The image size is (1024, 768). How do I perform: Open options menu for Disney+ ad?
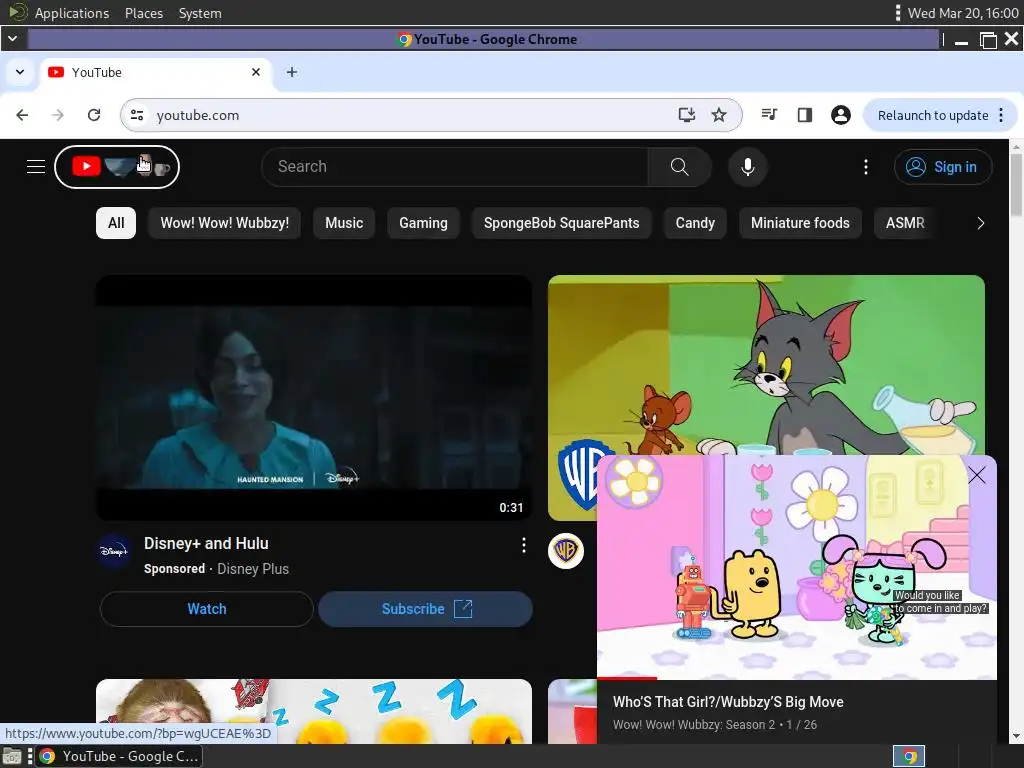pos(523,545)
